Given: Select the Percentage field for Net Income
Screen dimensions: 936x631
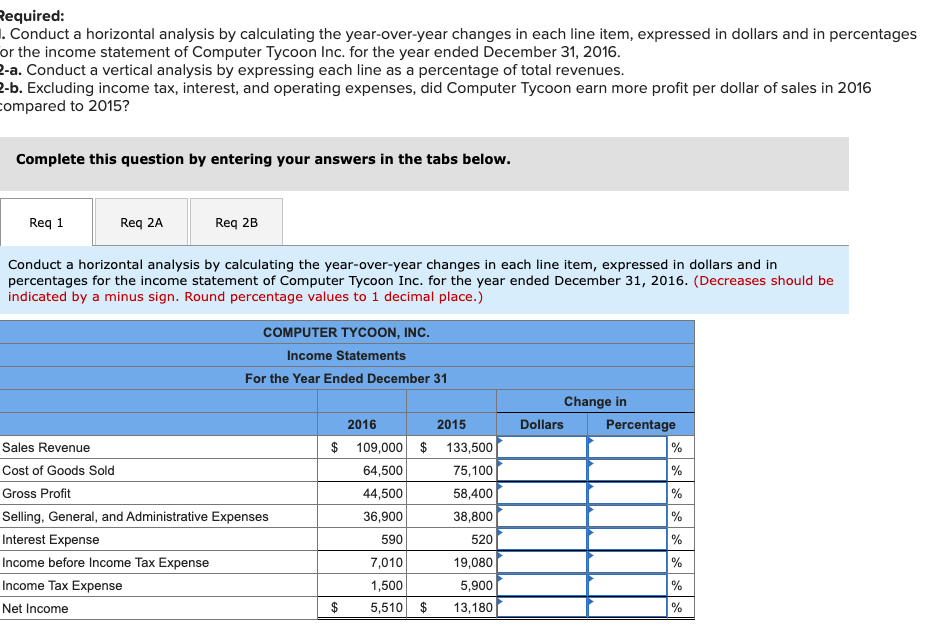Looking at the screenshot, I should (628, 607).
